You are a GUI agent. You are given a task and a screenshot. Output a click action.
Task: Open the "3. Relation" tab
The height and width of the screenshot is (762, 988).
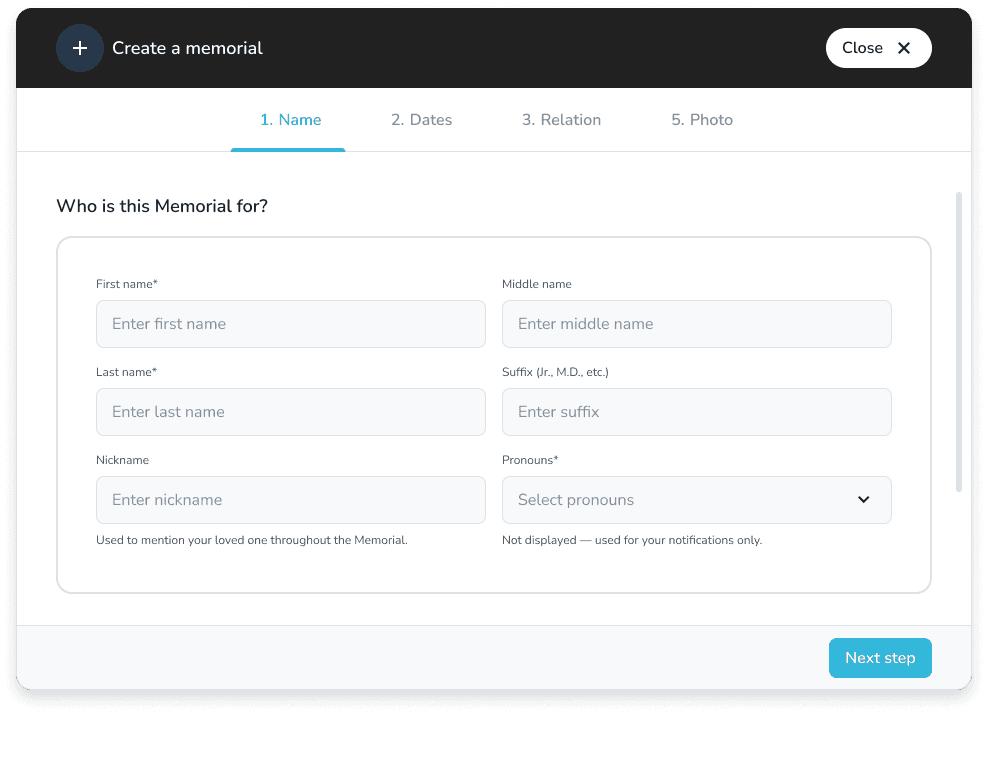pyautogui.click(x=561, y=119)
